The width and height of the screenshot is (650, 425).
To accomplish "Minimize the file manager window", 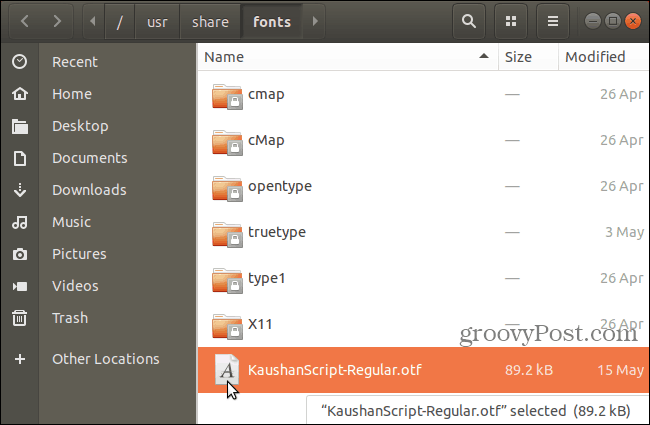I will pyautogui.click(x=593, y=21).
